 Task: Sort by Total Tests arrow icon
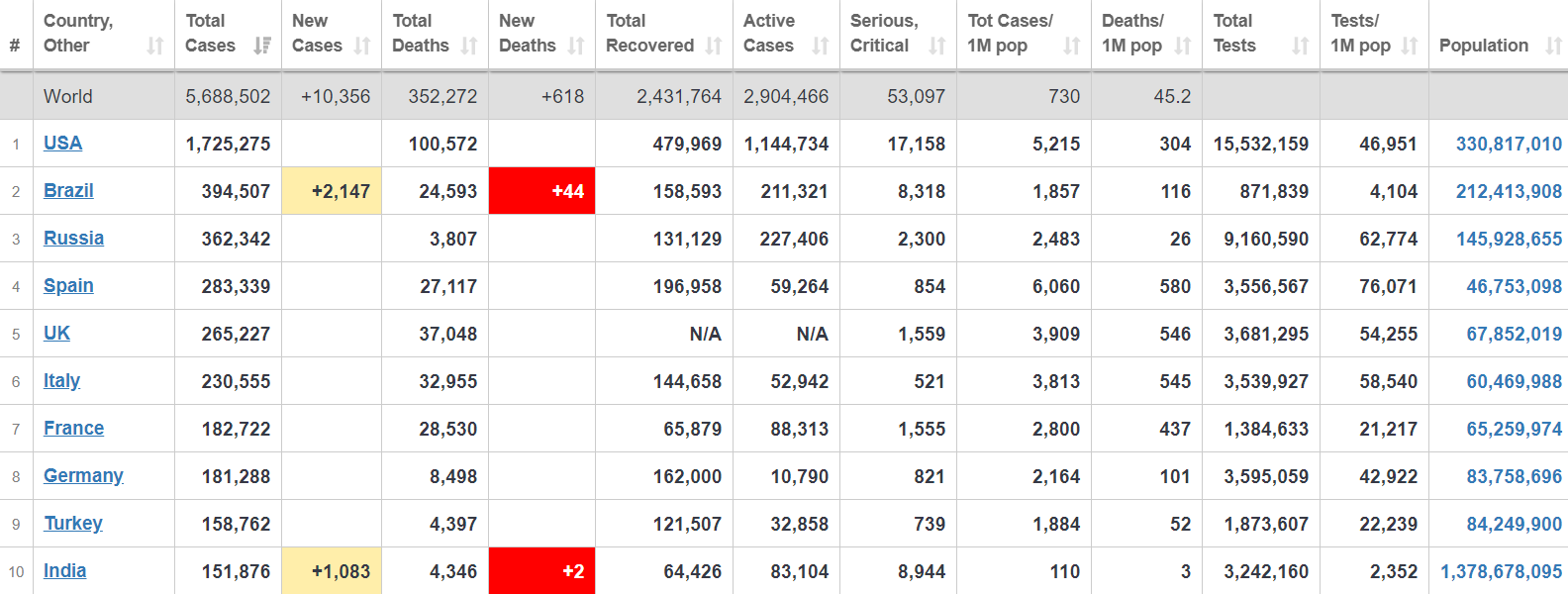click(x=1301, y=46)
